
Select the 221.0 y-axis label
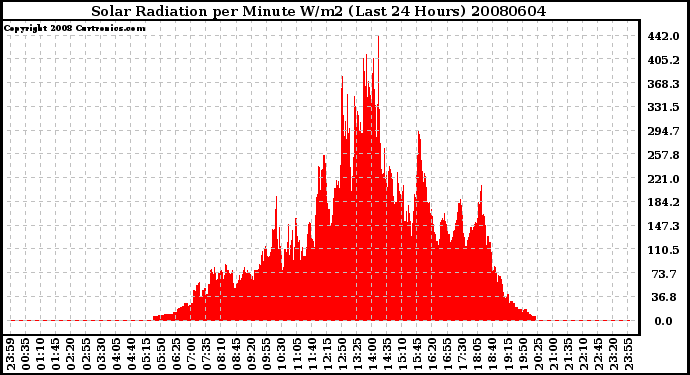[663, 179]
